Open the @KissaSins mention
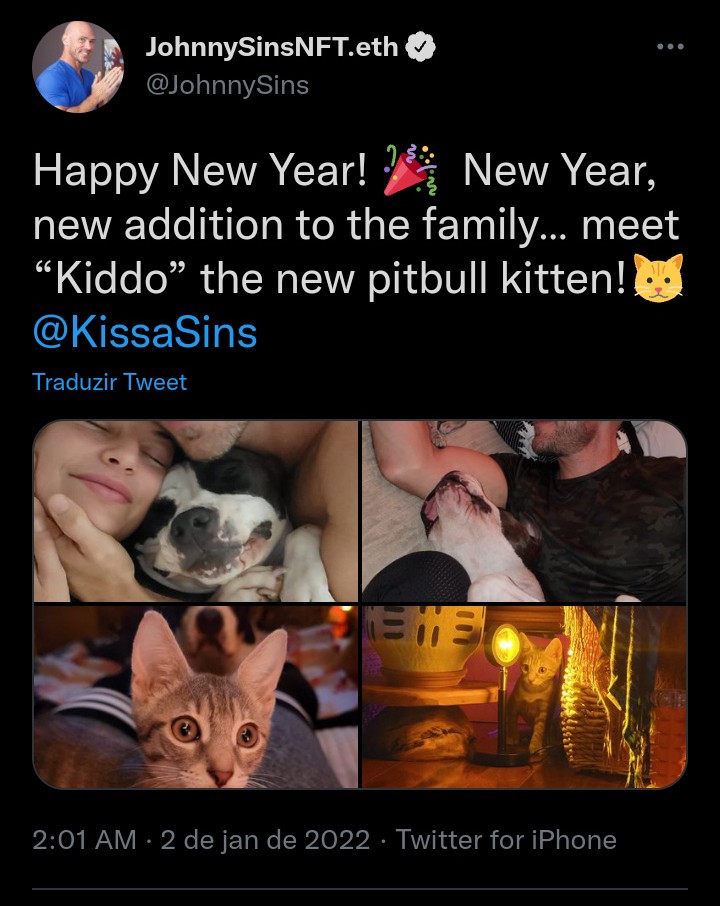The image size is (720, 906). pyautogui.click(x=145, y=333)
